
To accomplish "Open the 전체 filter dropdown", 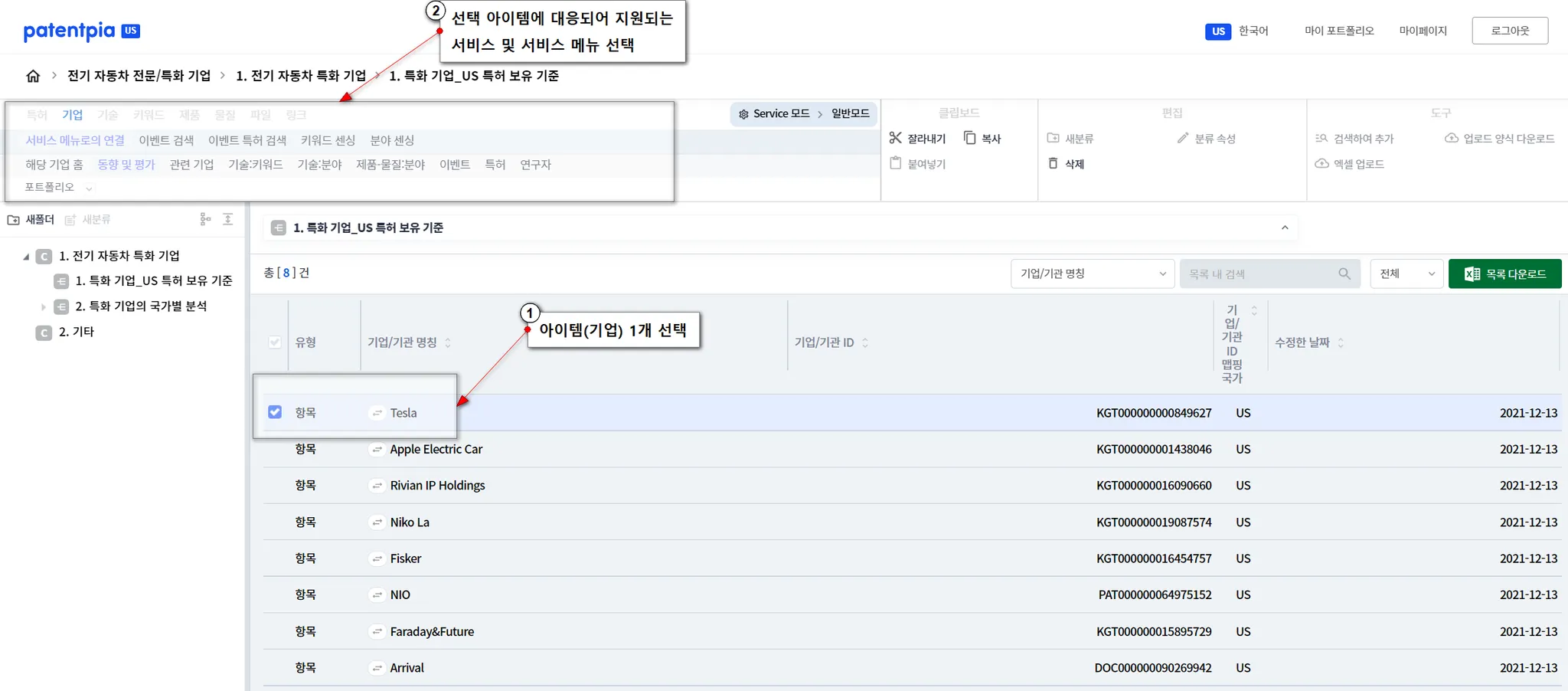I will 1407,273.
